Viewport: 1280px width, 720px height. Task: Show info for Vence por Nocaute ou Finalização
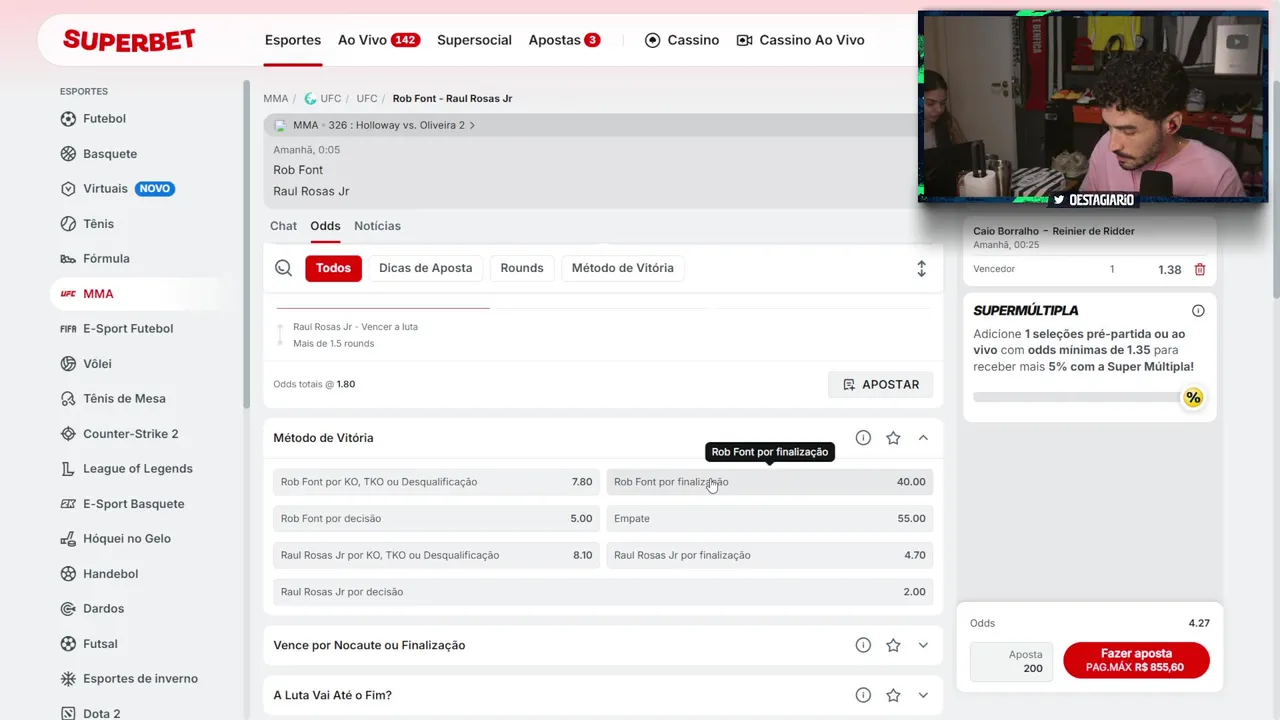[x=863, y=645]
